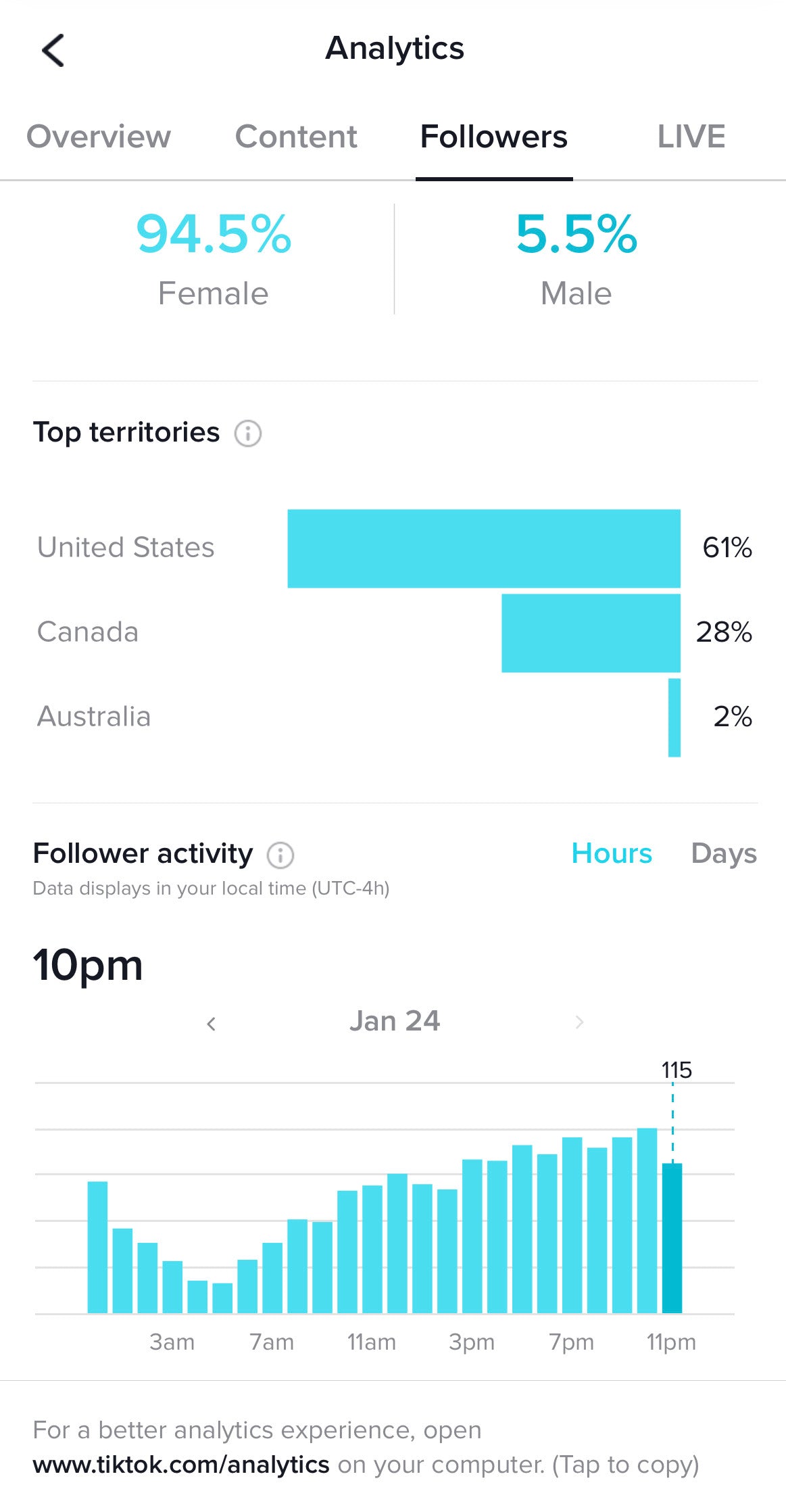The image size is (786, 1512).
Task: View the LIVE analytics tab
Action: tap(692, 136)
